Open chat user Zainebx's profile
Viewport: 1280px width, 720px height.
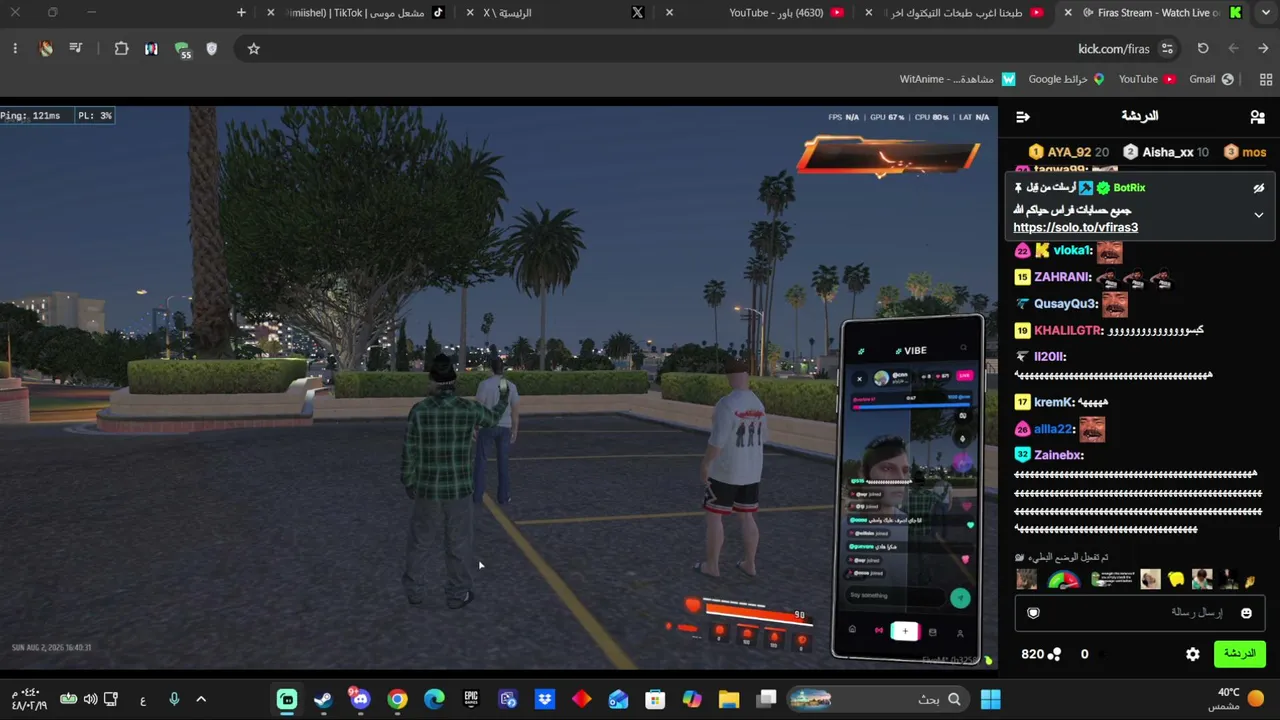pos(1059,455)
